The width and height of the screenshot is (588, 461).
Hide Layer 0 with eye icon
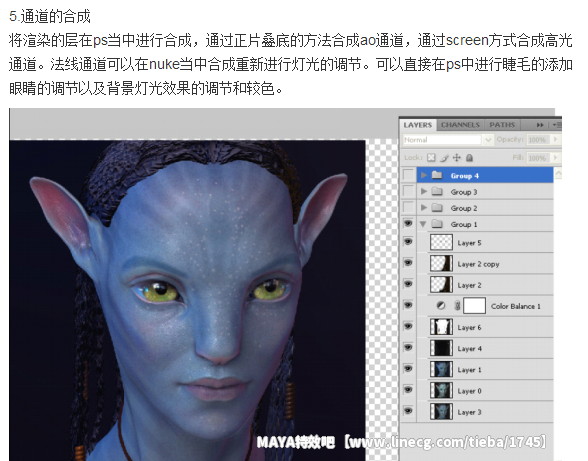(408, 390)
